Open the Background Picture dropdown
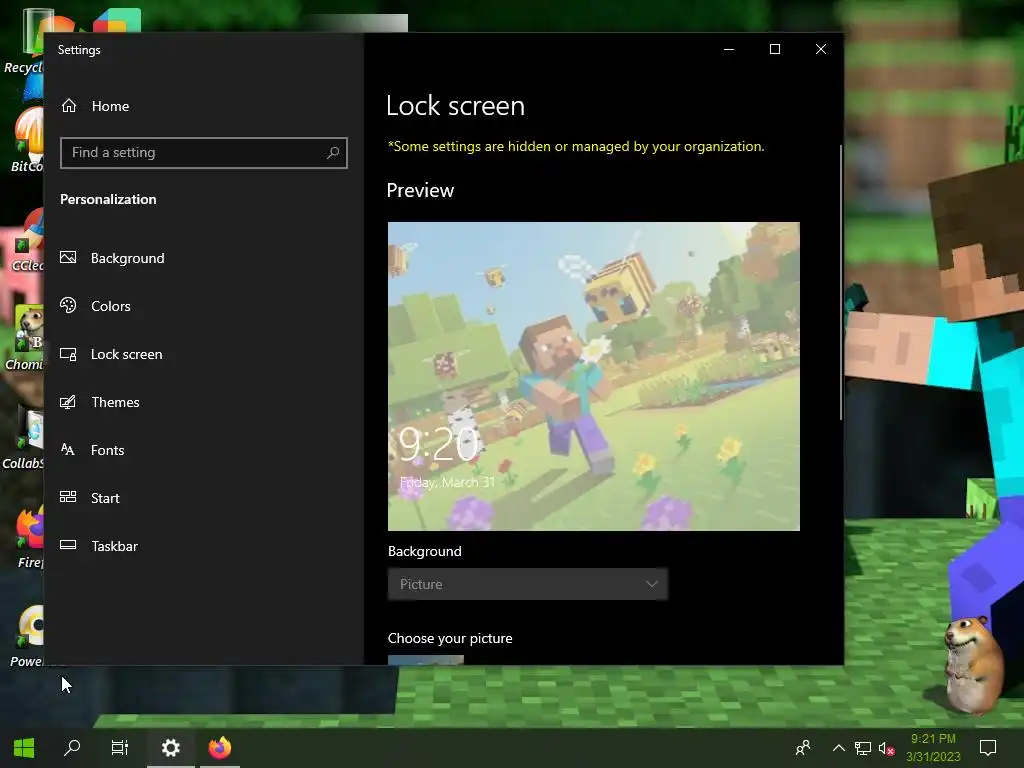This screenshot has height=768, width=1024. [528, 584]
